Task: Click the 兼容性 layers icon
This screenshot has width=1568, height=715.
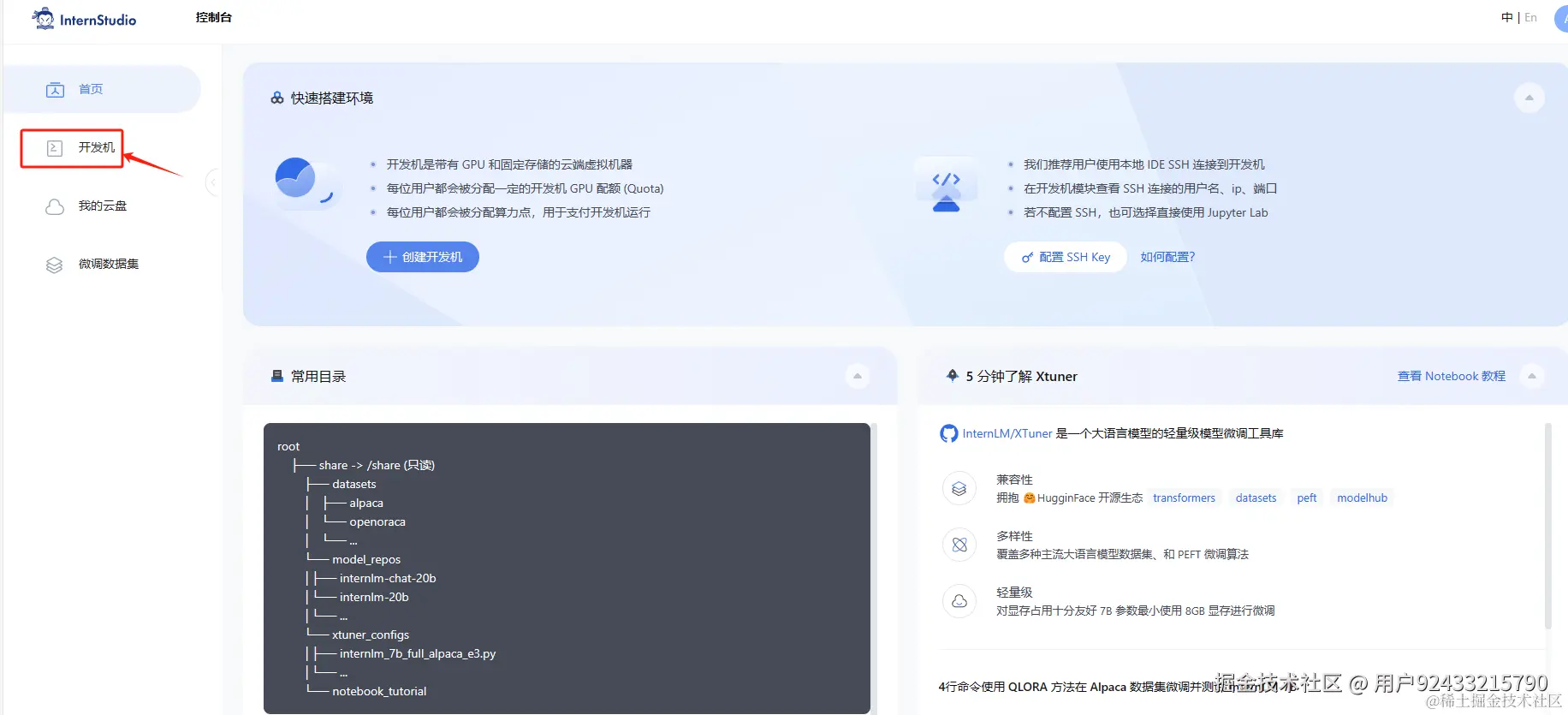Action: [x=959, y=488]
